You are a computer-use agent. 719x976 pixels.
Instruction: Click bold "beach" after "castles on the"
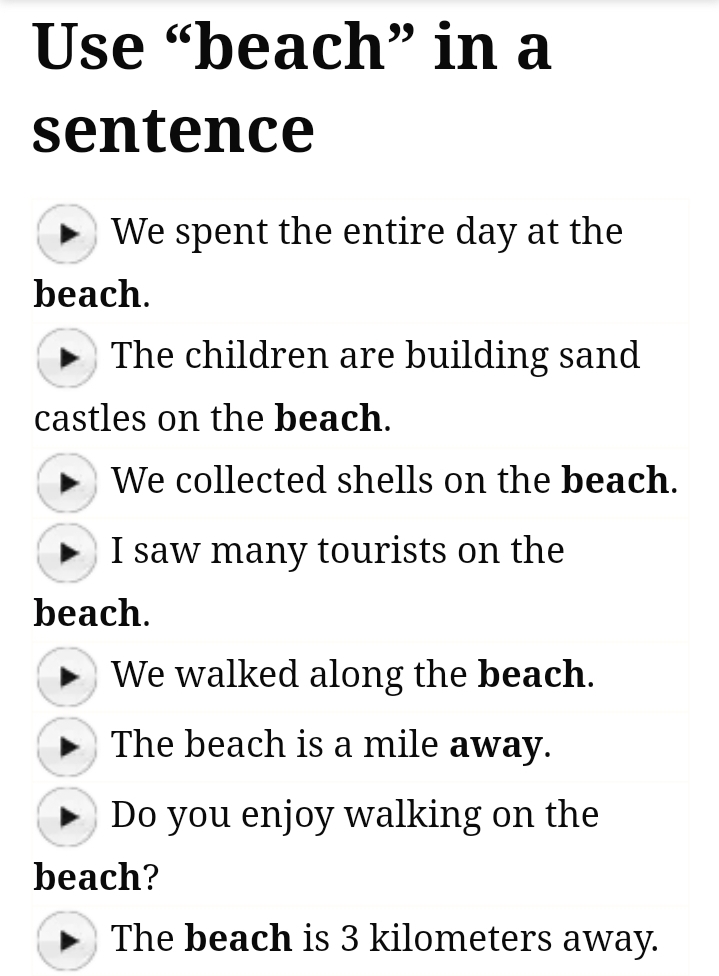[x=328, y=419]
